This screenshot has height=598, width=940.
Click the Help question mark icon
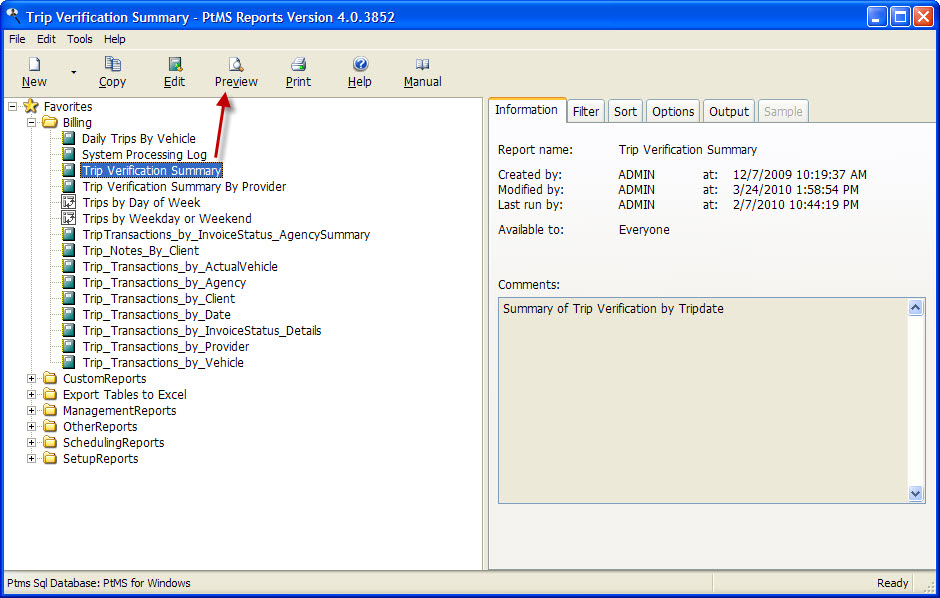pyautogui.click(x=360, y=64)
